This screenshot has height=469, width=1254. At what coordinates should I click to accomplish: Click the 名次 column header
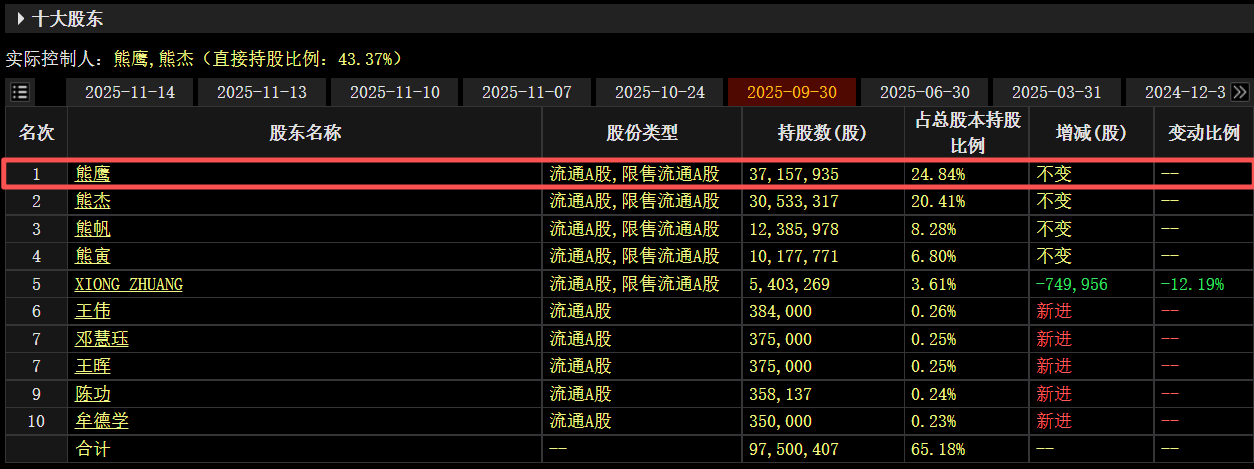click(37, 133)
